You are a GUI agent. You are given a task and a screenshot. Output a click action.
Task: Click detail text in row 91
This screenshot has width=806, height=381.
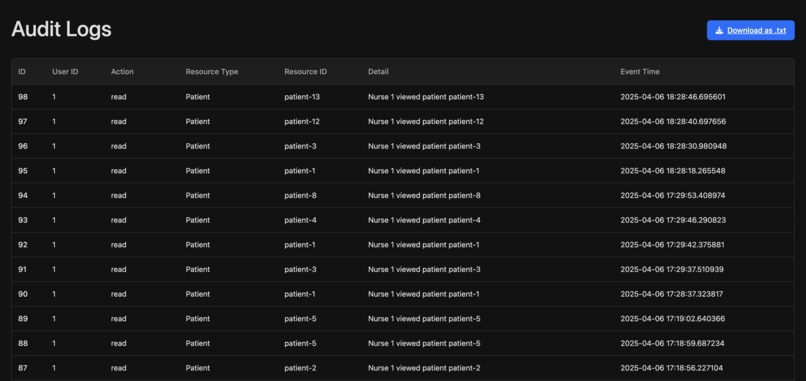click(x=424, y=269)
